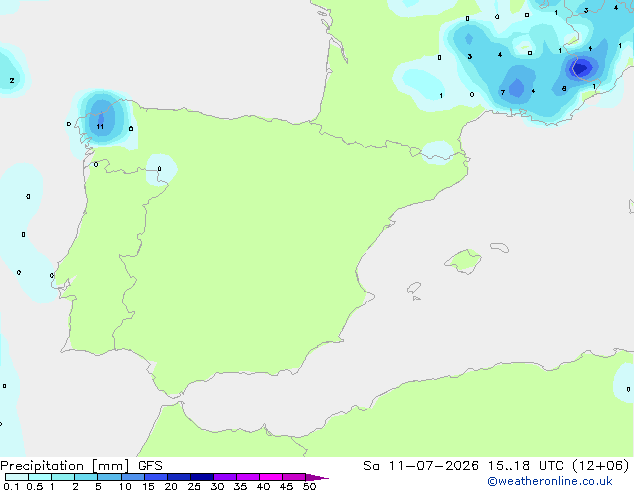Viewport: 634px width, 490px height.
Task: Click the map value '8' near the French Alps
Action: 564,89
